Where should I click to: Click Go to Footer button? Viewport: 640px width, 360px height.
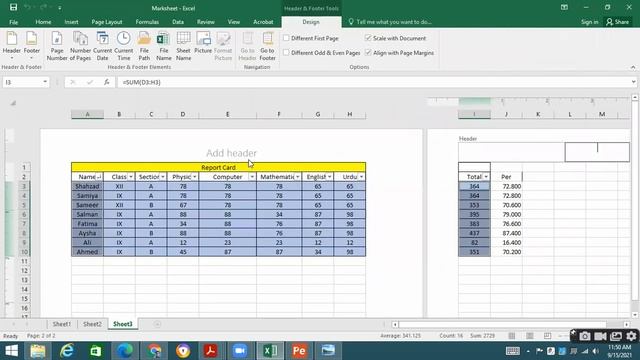tap(267, 46)
